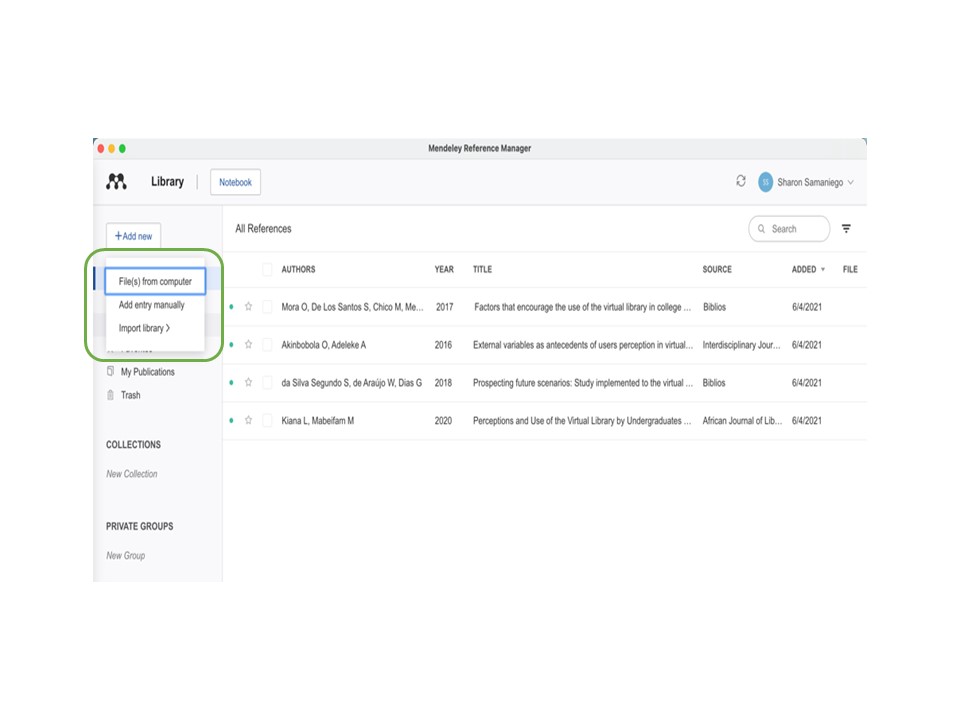Screen dimensions: 960x720
Task: Sort by YEAR column header
Action: click(444, 269)
